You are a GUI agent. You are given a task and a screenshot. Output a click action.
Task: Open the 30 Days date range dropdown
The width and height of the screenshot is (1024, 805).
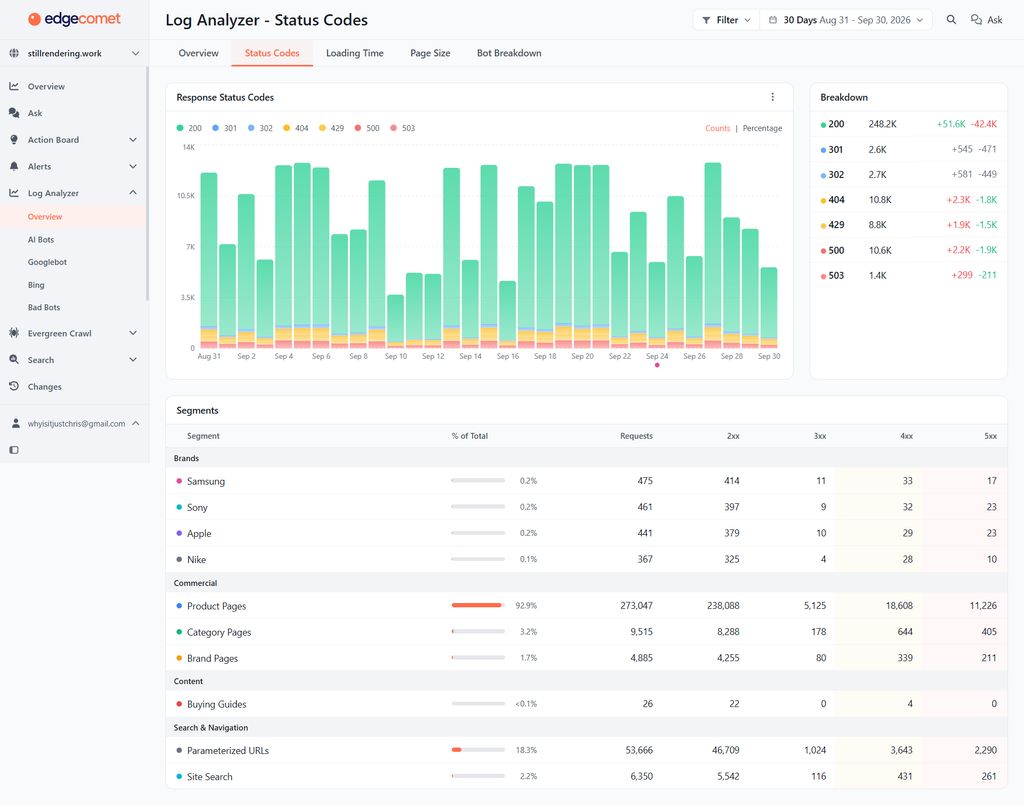point(846,20)
